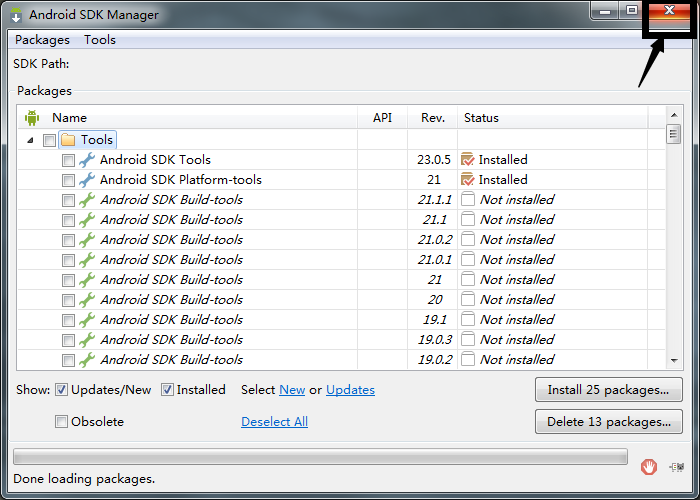The image size is (700, 500).
Task: Click the Status column header
Action: click(x=481, y=118)
